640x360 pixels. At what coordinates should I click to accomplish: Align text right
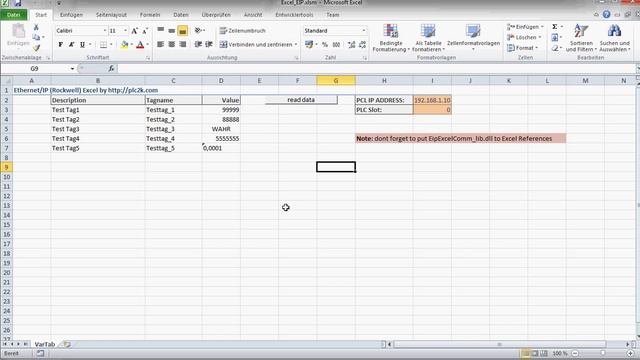click(183, 44)
